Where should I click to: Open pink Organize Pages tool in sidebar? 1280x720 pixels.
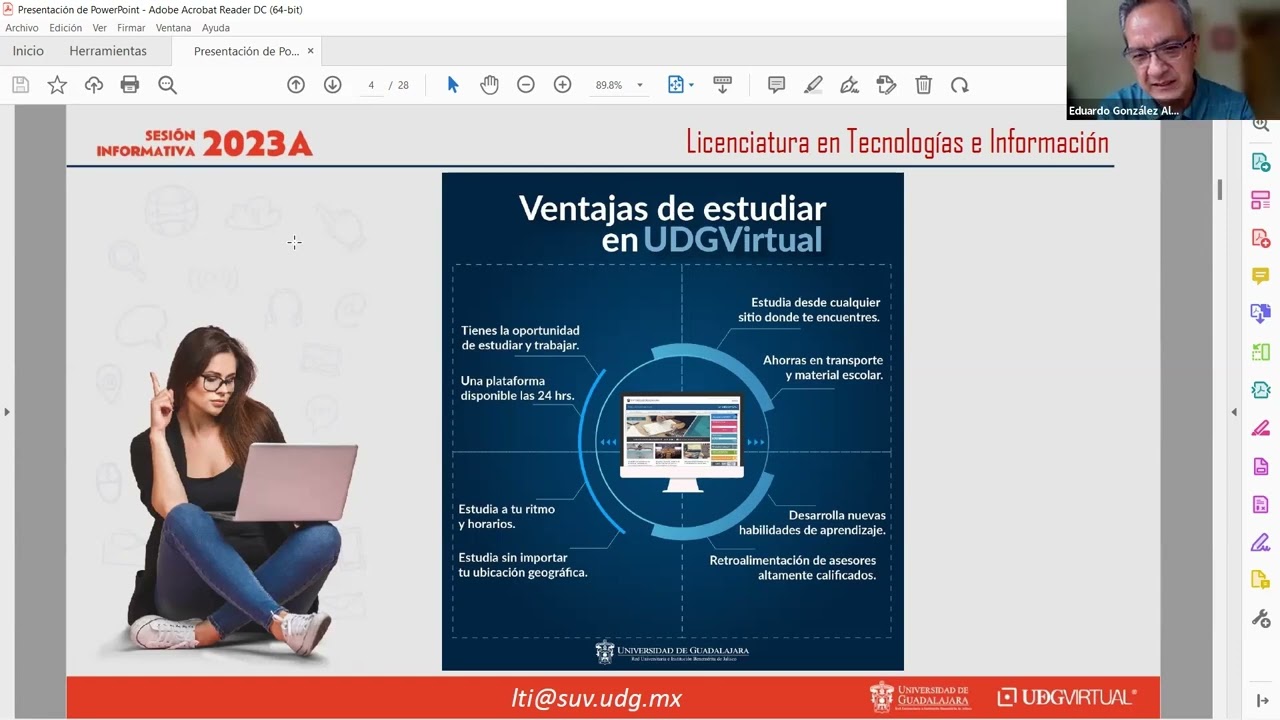tap(1261, 200)
